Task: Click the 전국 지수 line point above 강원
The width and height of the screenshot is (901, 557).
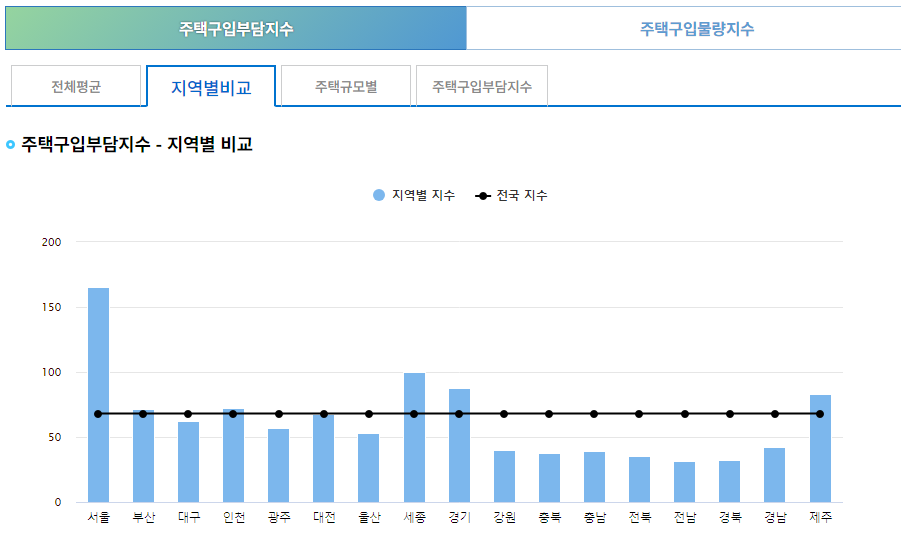Action: pyautogui.click(x=504, y=414)
